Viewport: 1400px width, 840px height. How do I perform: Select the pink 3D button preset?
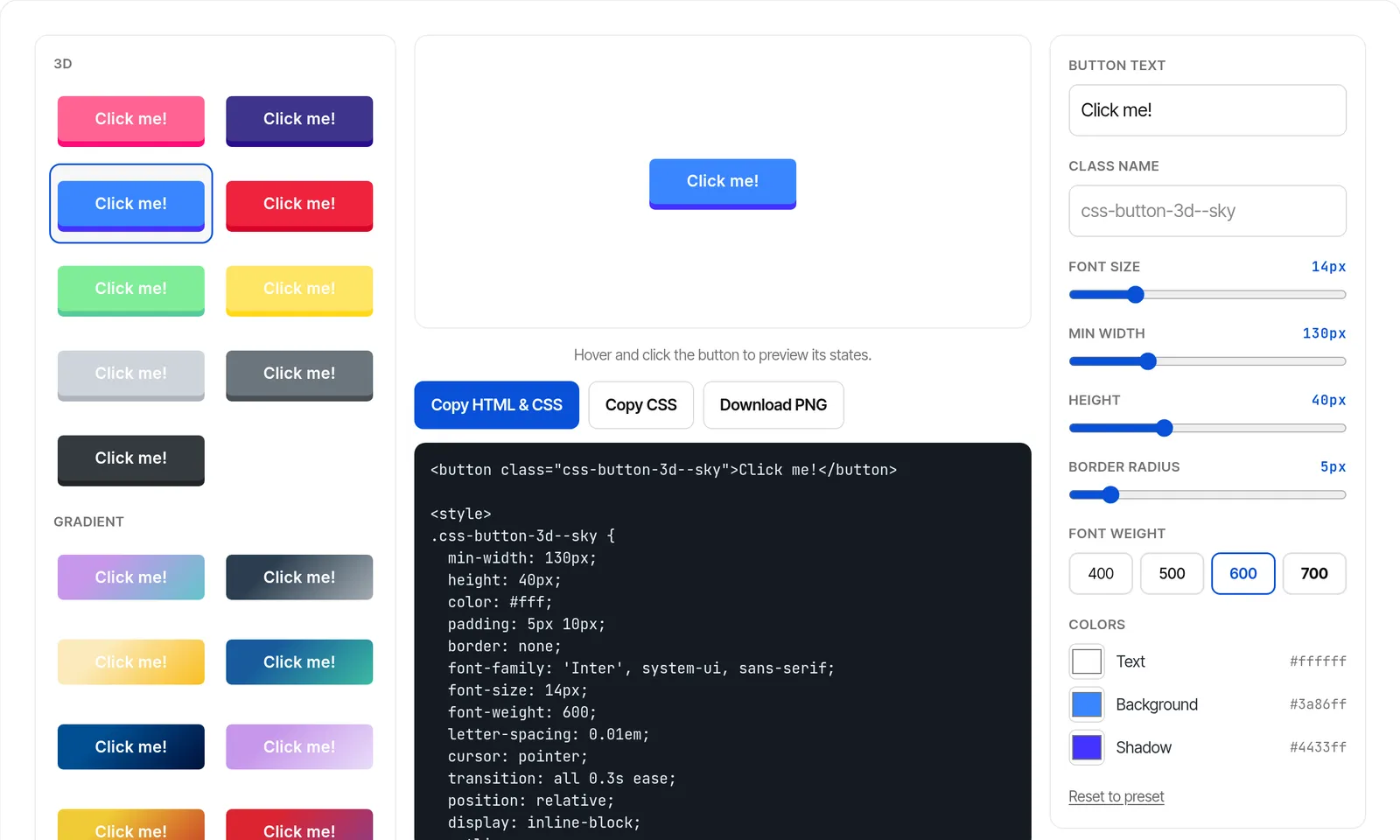(131, 120)
